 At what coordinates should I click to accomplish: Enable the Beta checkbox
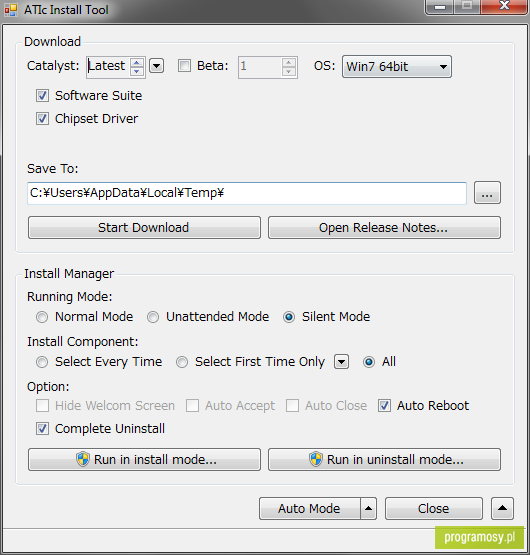coord(184,66)
